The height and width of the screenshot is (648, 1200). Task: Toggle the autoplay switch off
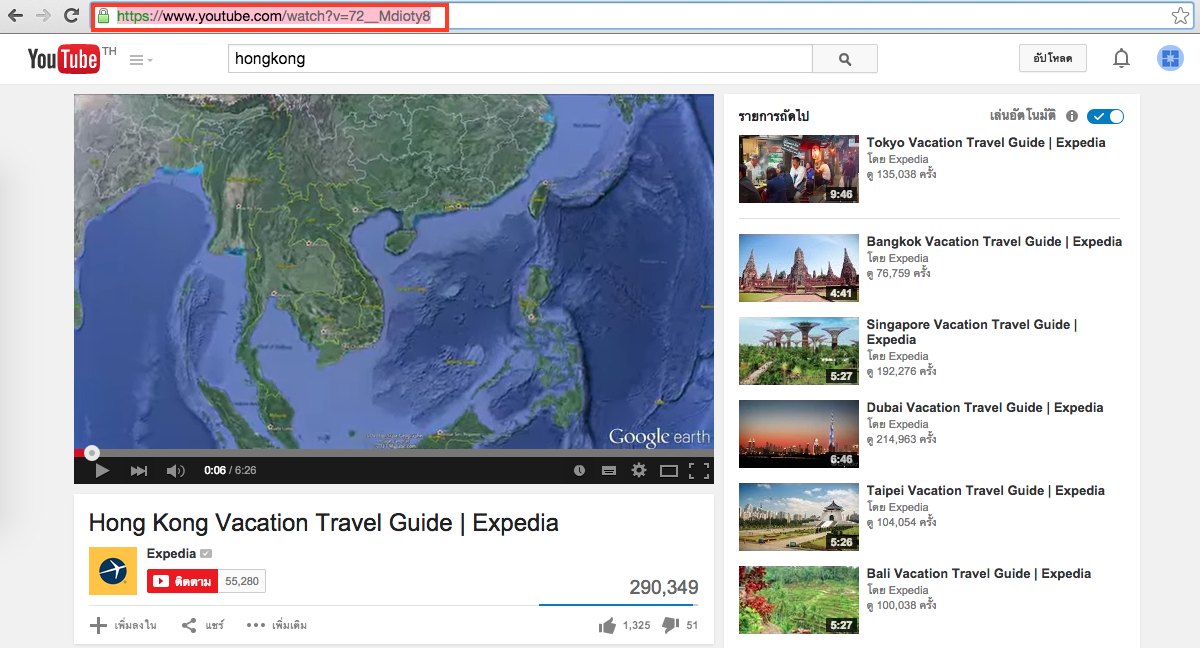tap(1105, 116)
